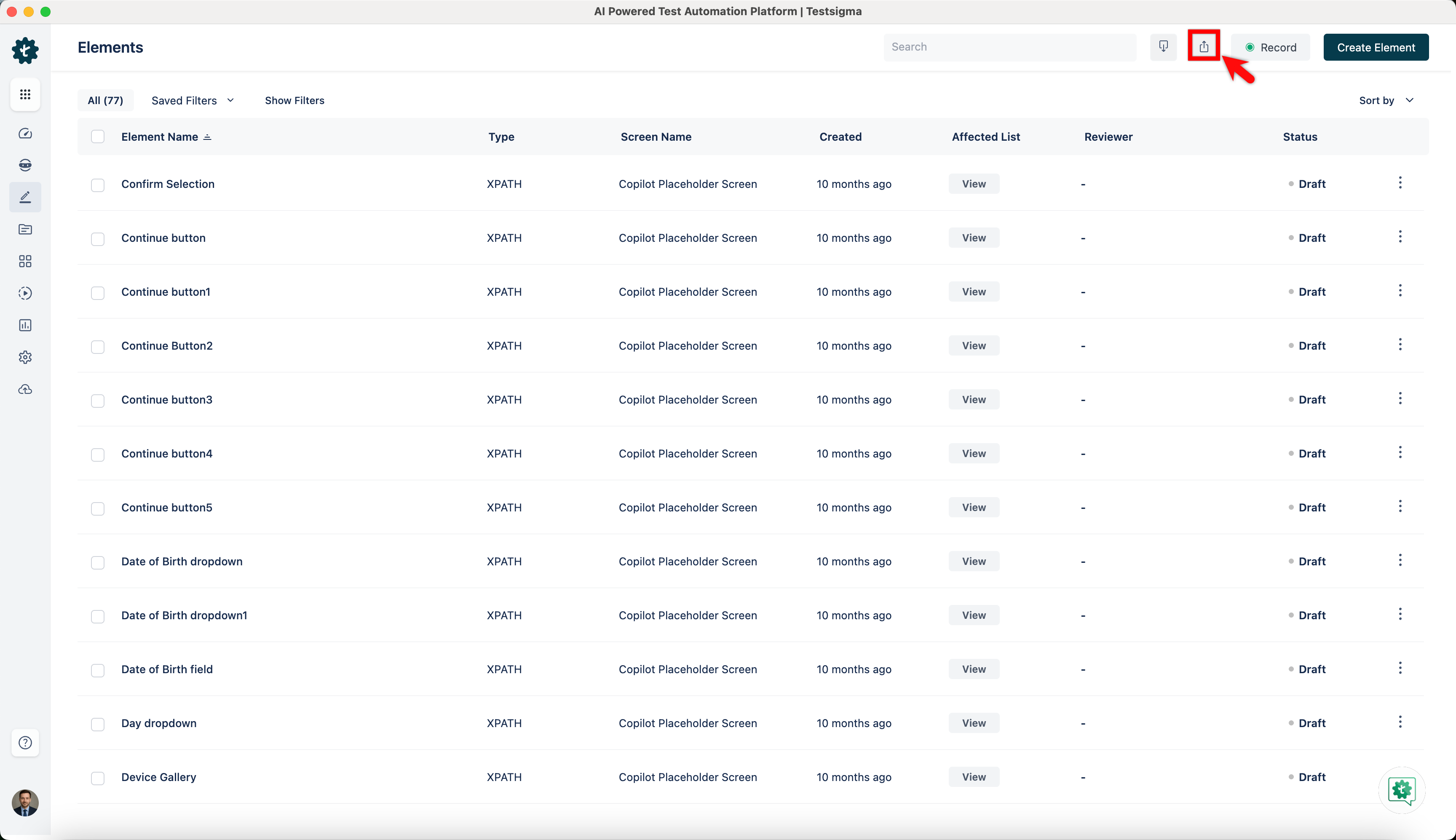This screenshot has width=1456, height=840.
Task: Click the export elements icon
Action: coord(1203,47)
